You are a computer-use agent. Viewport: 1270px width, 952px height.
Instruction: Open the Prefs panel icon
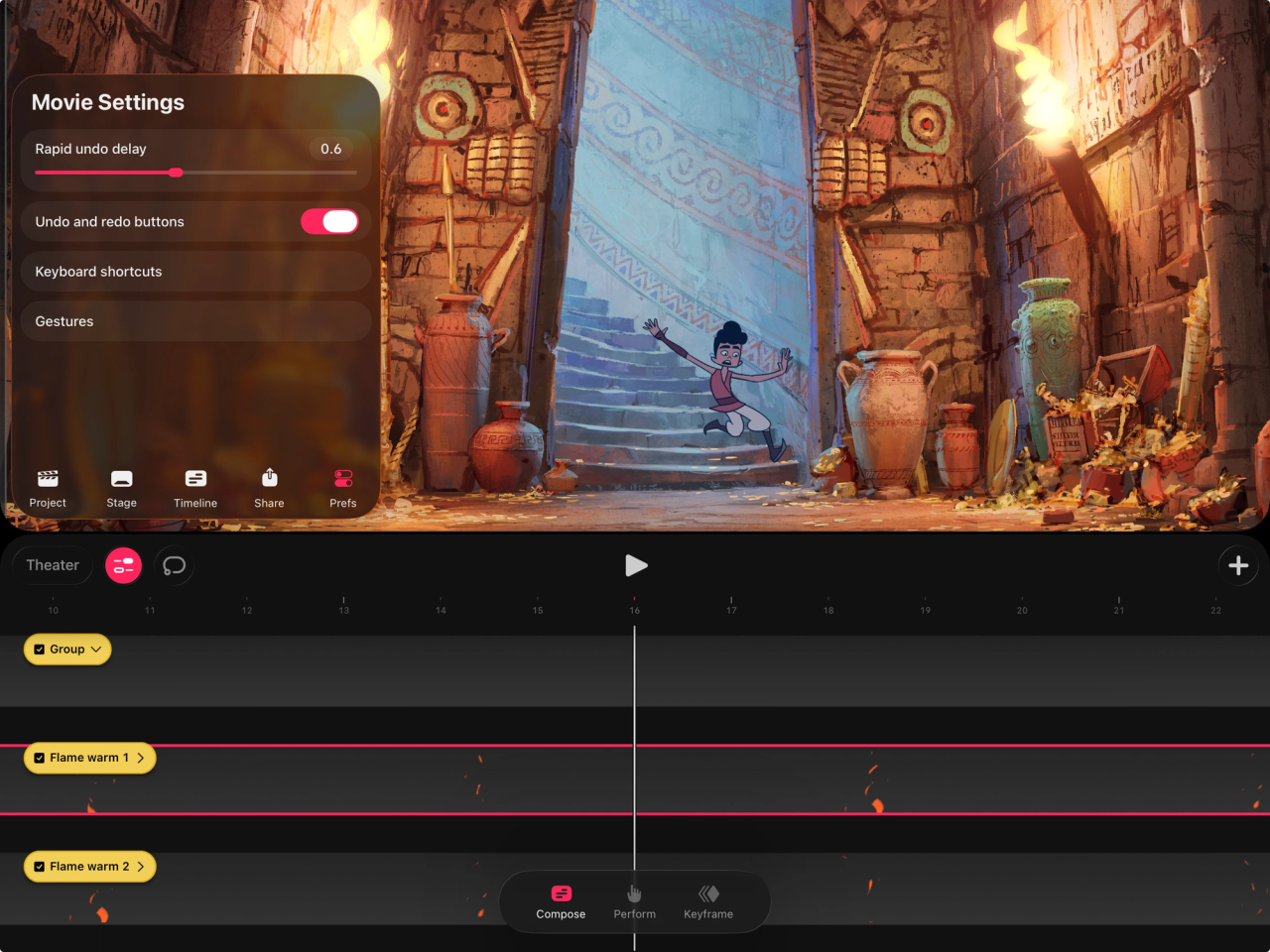(342, 486)
